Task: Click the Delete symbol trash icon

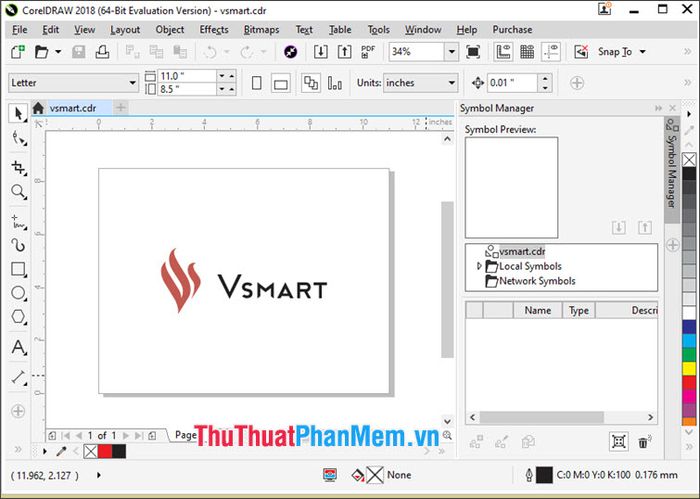Action: click(644, 441)
